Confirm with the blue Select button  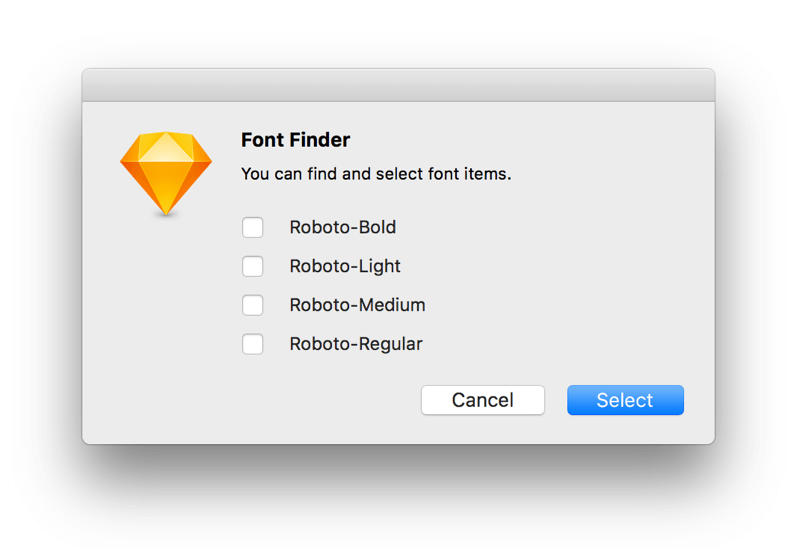point(626,400)
